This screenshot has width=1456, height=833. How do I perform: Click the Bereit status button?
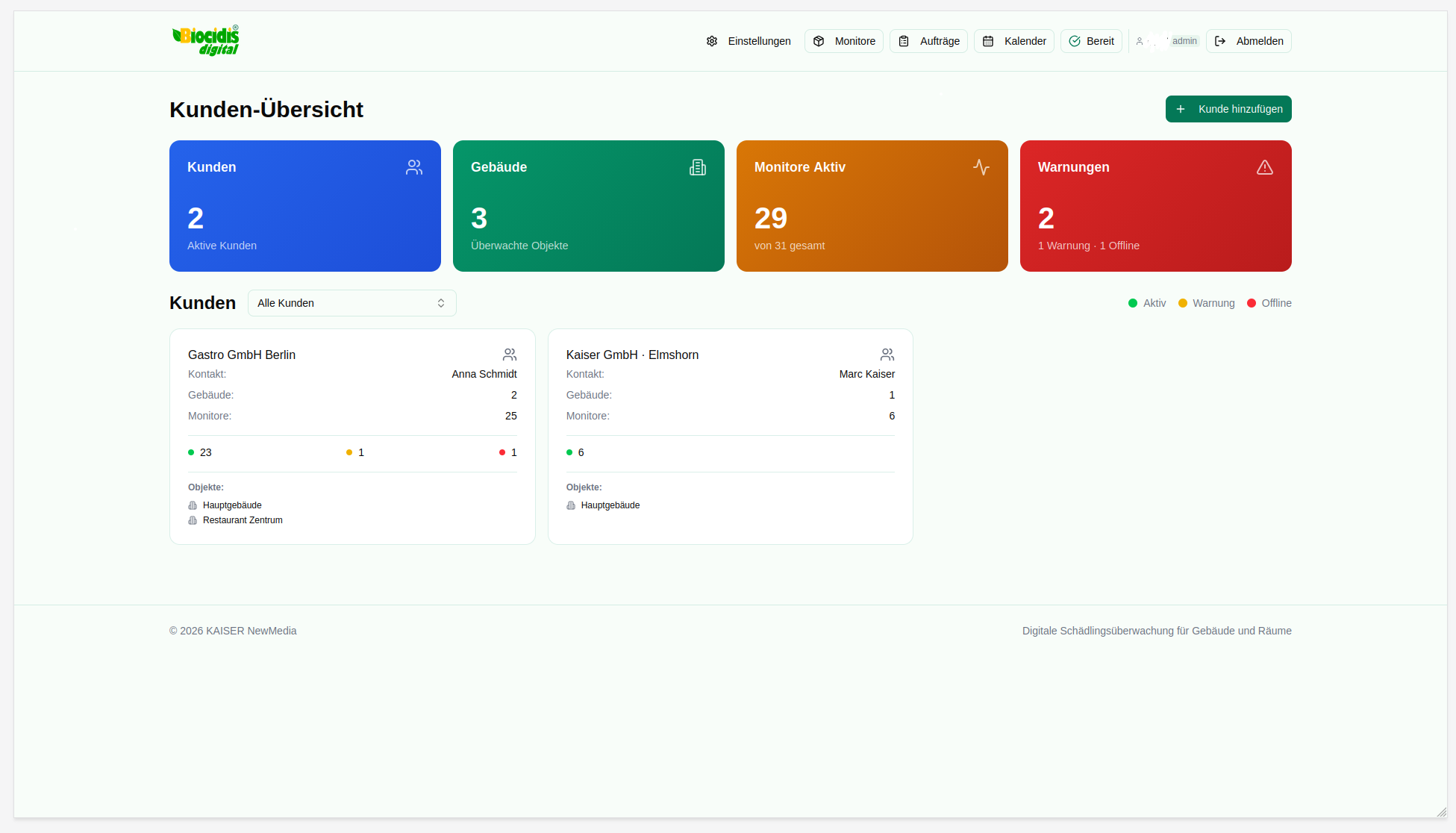[x=1091, y=41]
